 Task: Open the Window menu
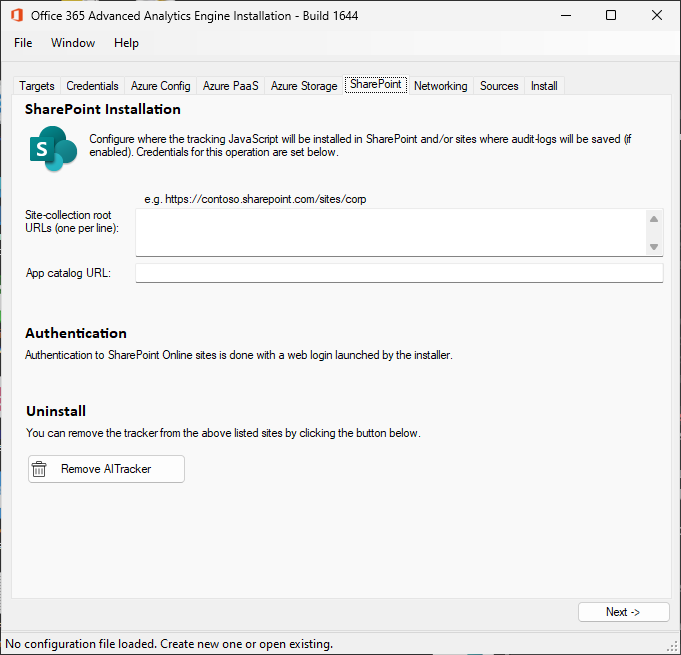73,43
